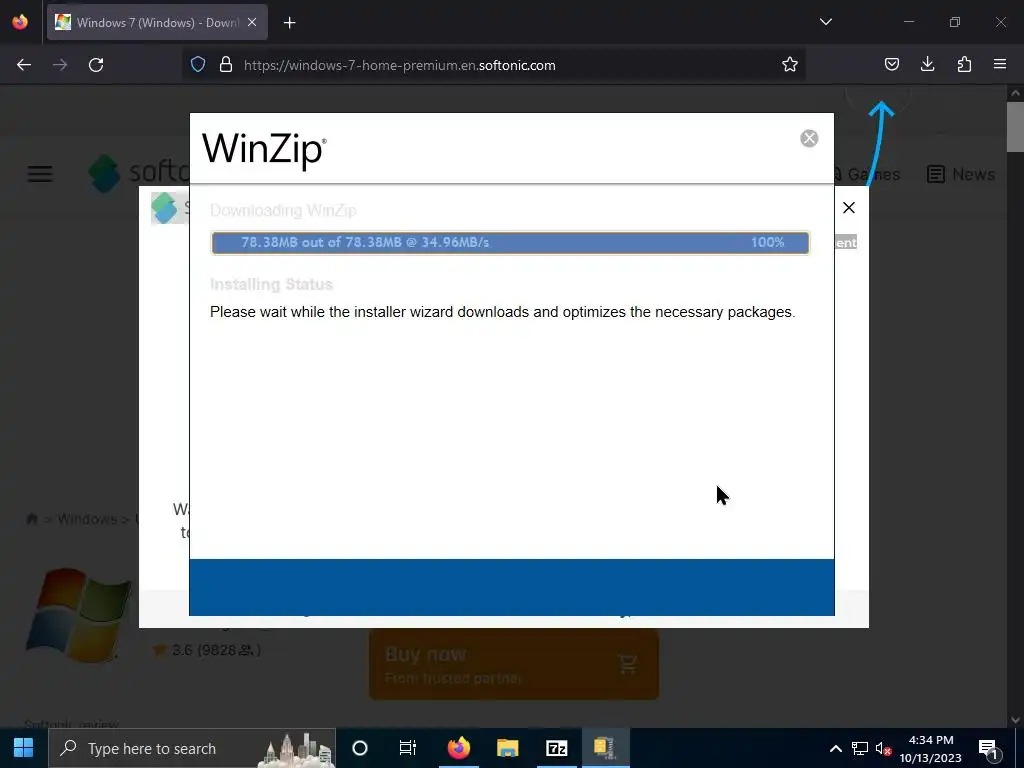Close the Softonic popup with the X
1024x768 pixels.
848,208
